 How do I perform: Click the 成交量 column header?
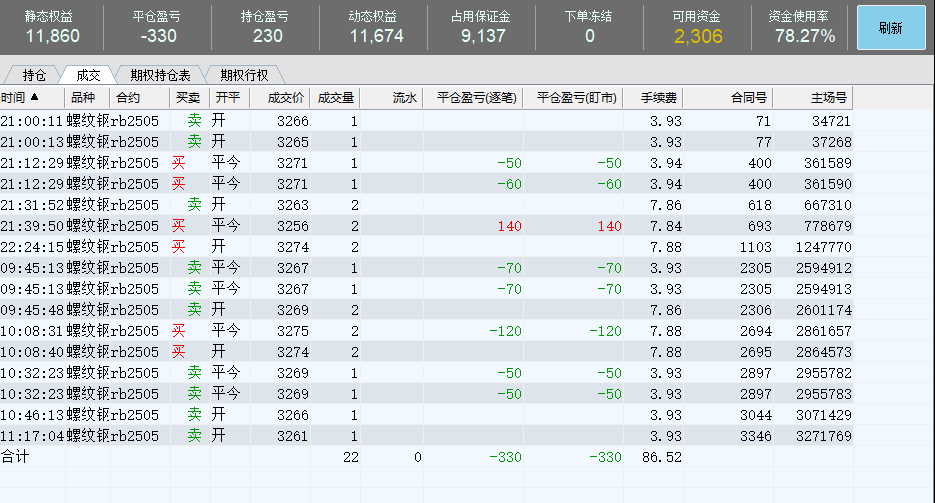pyautogui.click(x=335, y=98)
